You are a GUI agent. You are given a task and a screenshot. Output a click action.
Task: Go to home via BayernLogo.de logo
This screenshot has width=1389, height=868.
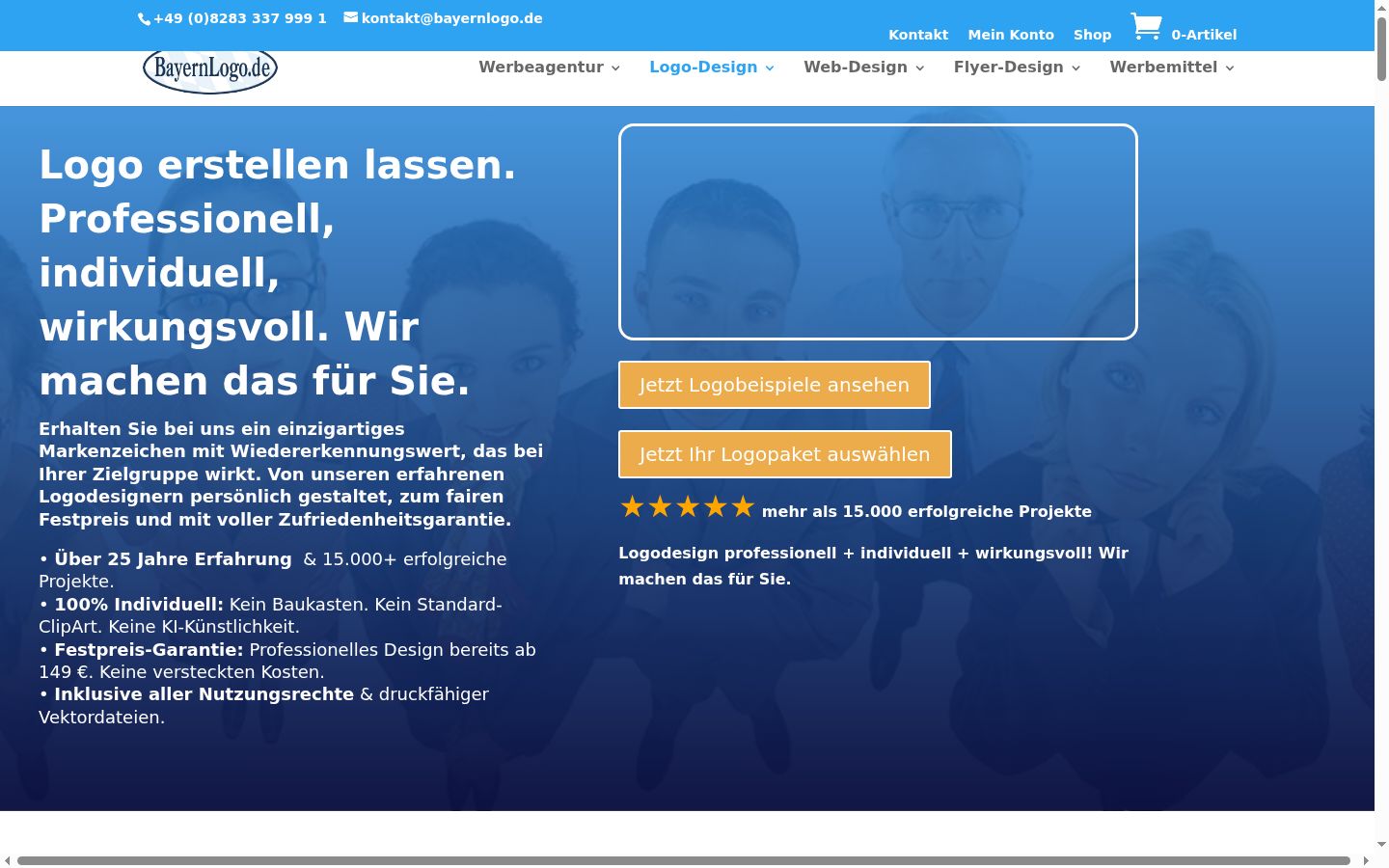(x=210, y=70)
